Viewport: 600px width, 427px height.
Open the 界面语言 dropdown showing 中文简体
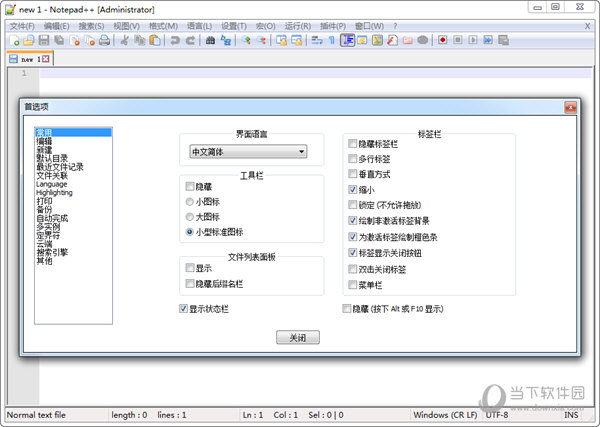pos(248,152)
